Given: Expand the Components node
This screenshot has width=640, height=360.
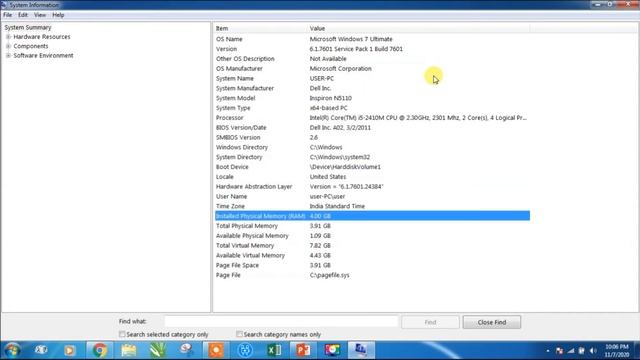Looking at the screenshot, I should coord(8,46).
